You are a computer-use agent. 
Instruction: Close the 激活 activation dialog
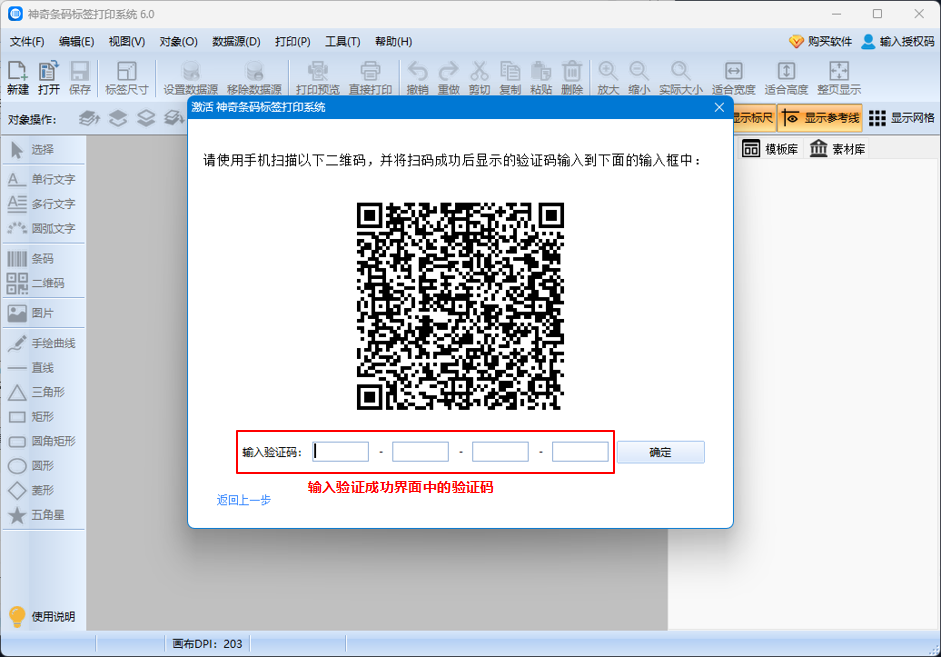click(719, 107)
